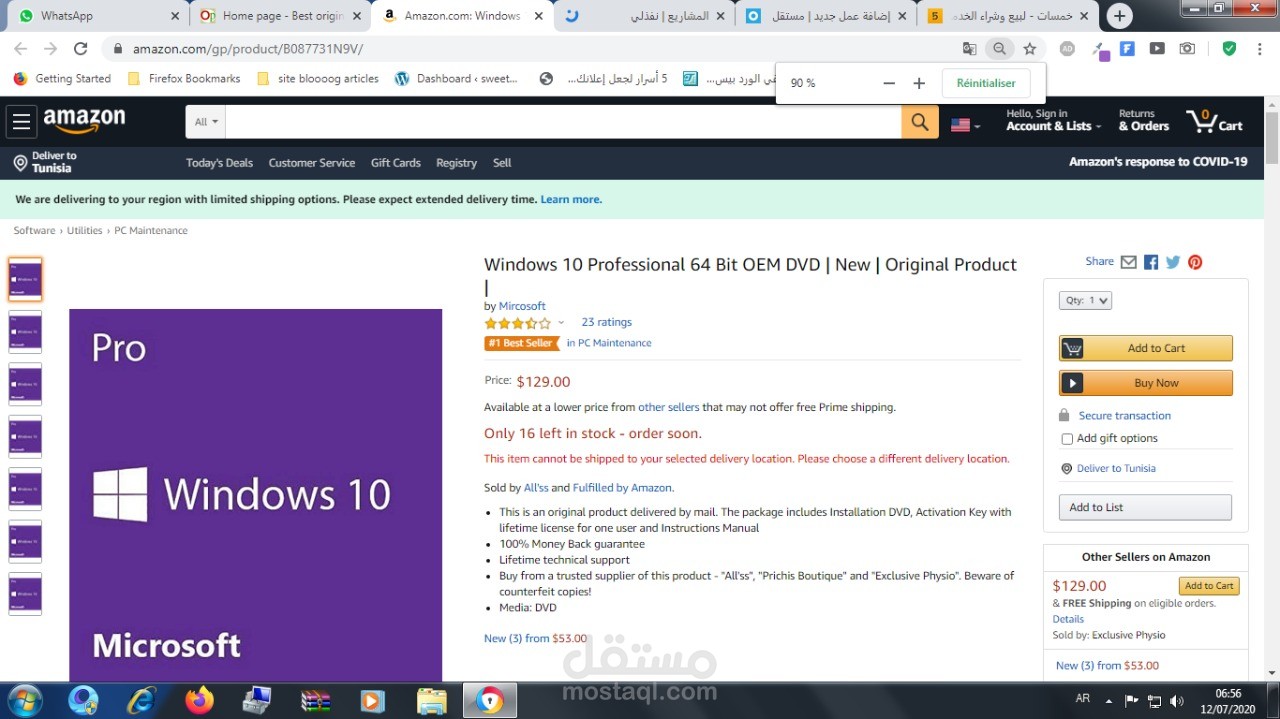Viewport: 1280px width, 719px height.
Task: Open the shopping cart icon
Action: (x=1214, y=122)
